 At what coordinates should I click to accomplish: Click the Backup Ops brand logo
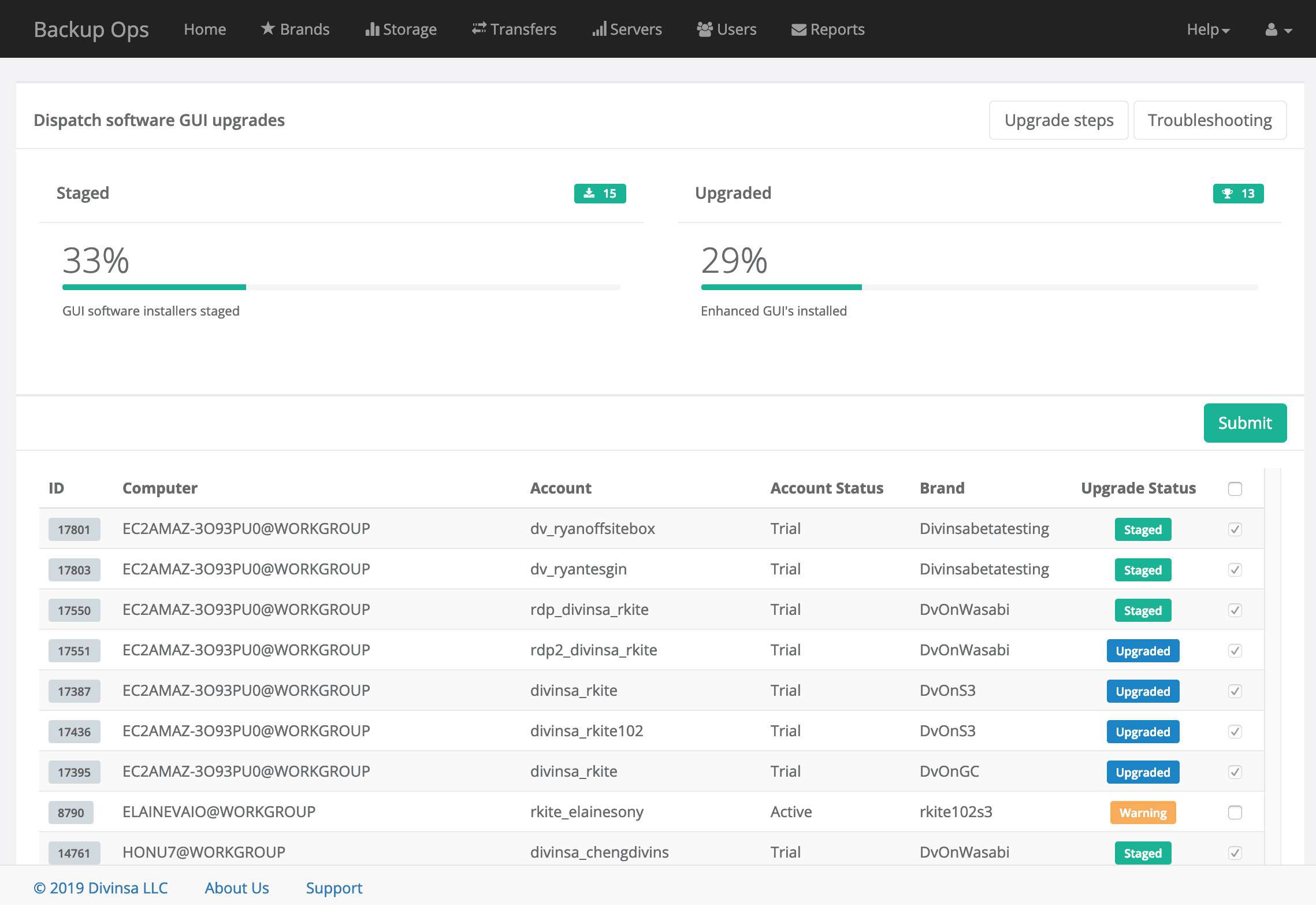(x=91, y=29)
